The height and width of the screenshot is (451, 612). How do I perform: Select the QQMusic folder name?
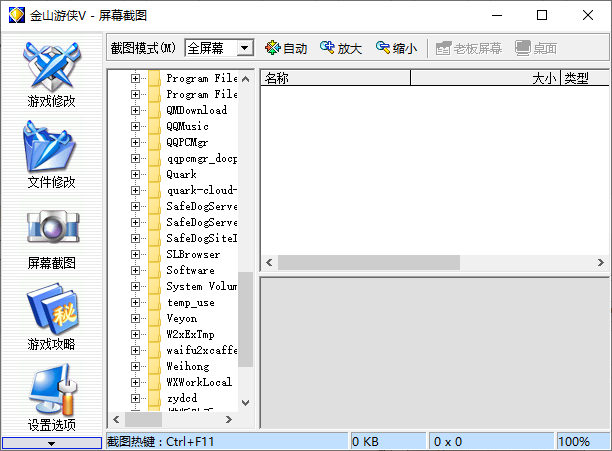point(187,126)
